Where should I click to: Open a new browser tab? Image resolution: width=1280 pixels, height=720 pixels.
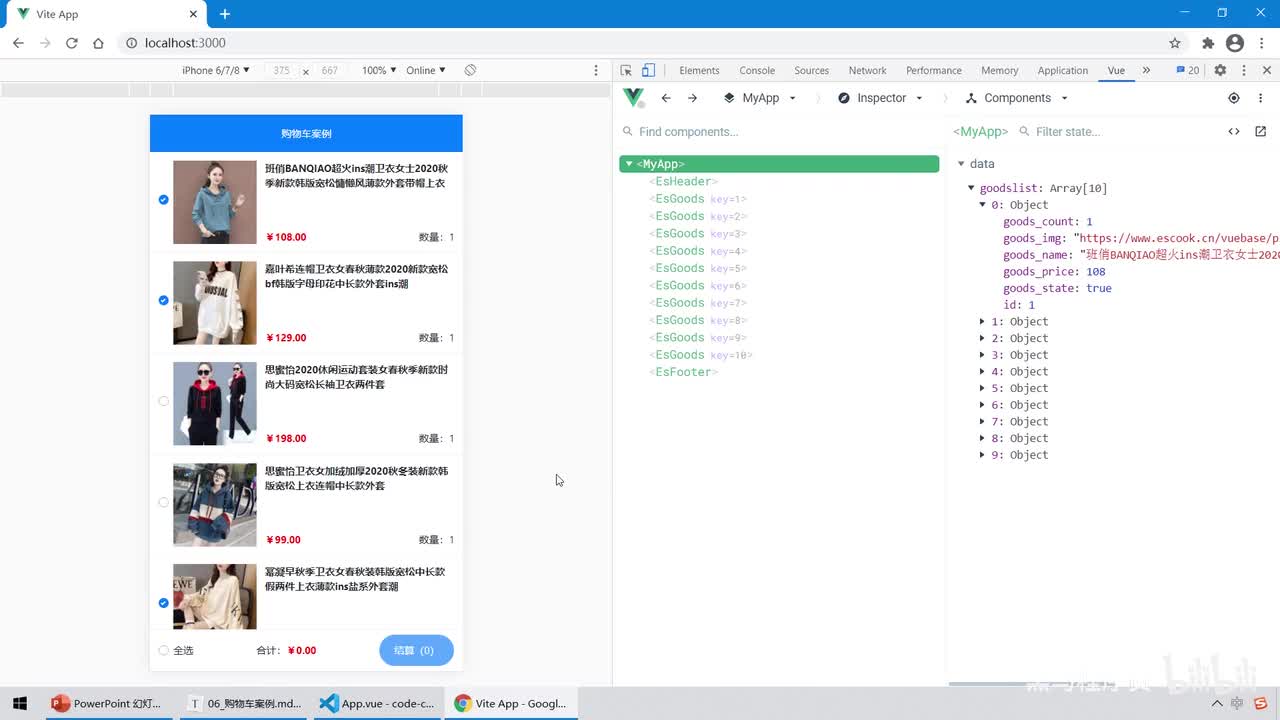(x=225, y=14)
